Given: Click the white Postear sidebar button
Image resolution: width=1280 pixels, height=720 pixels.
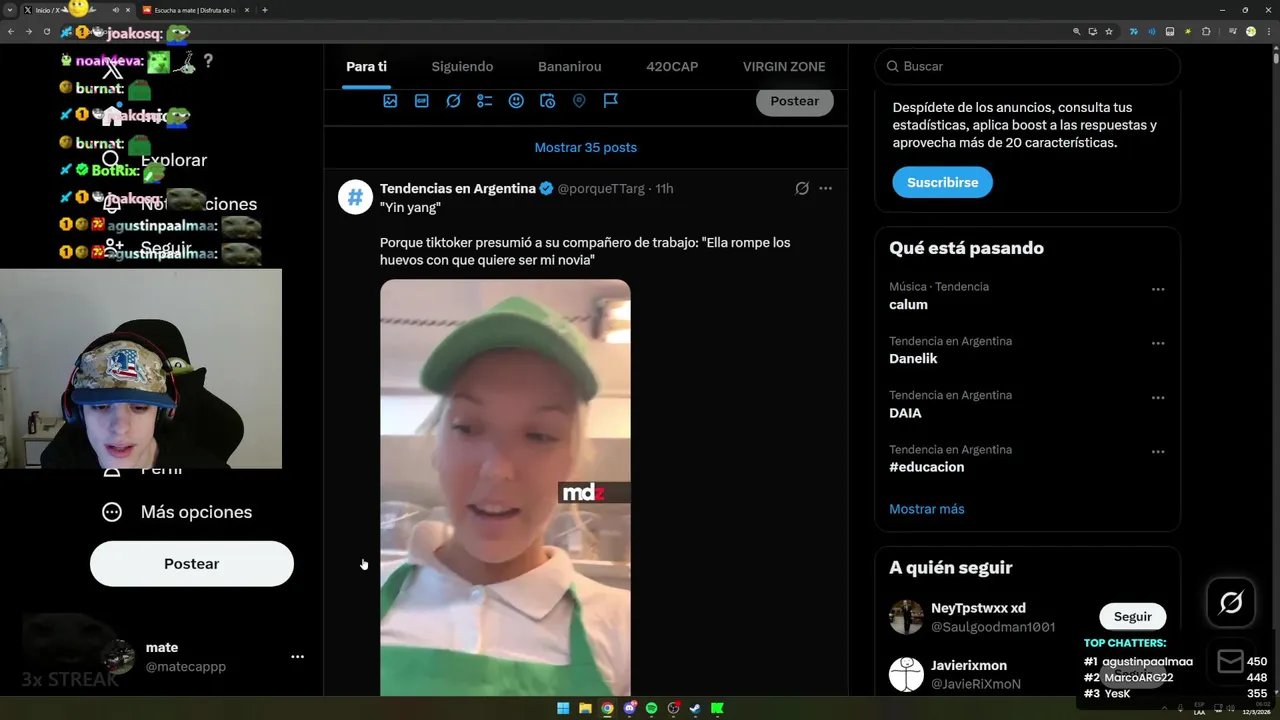Looking at the screenshot, I should click(x=192, y=564).
